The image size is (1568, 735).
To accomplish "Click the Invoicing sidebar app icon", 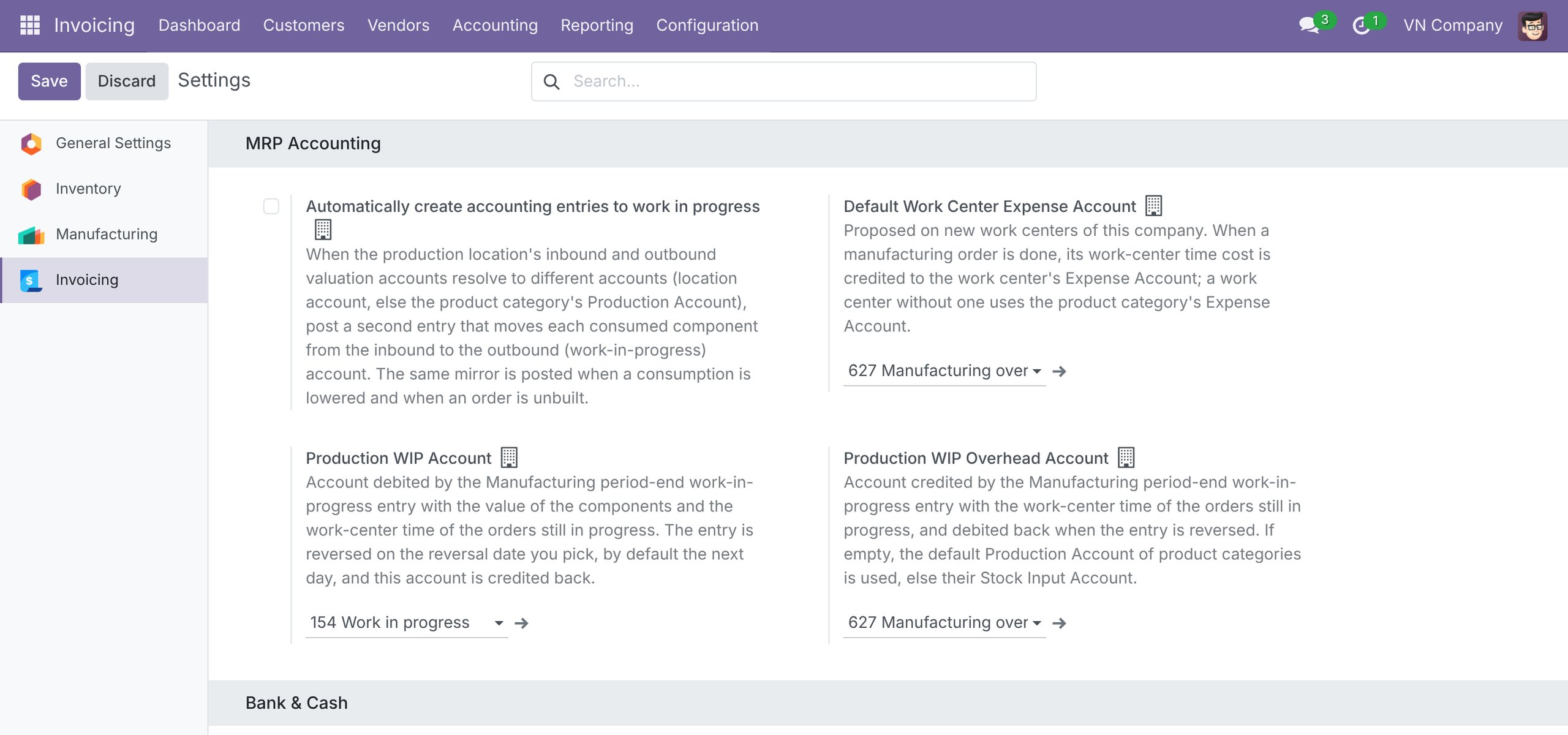I will pos(31,280).
